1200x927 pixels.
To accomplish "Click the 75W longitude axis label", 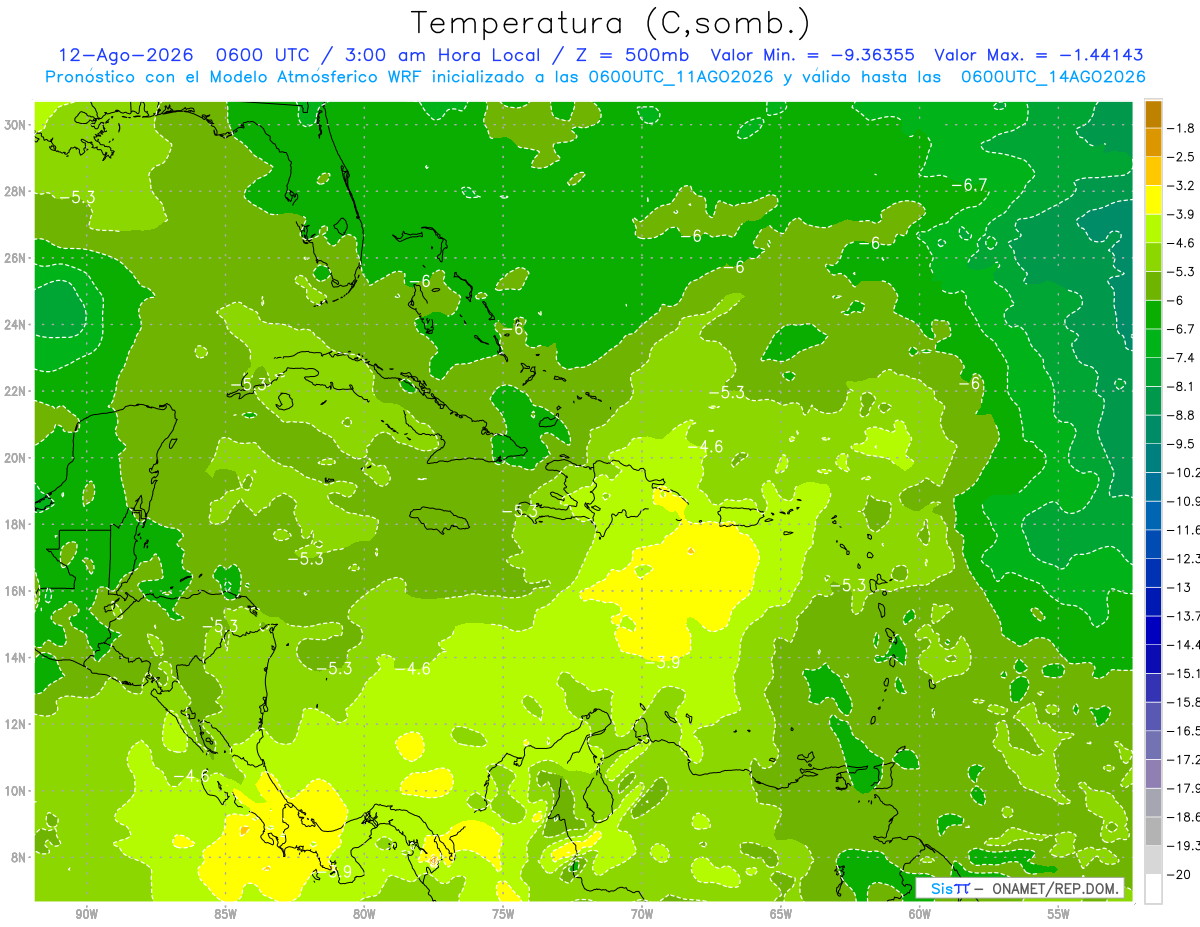I will pyautogui.click(x=503, y=914).
